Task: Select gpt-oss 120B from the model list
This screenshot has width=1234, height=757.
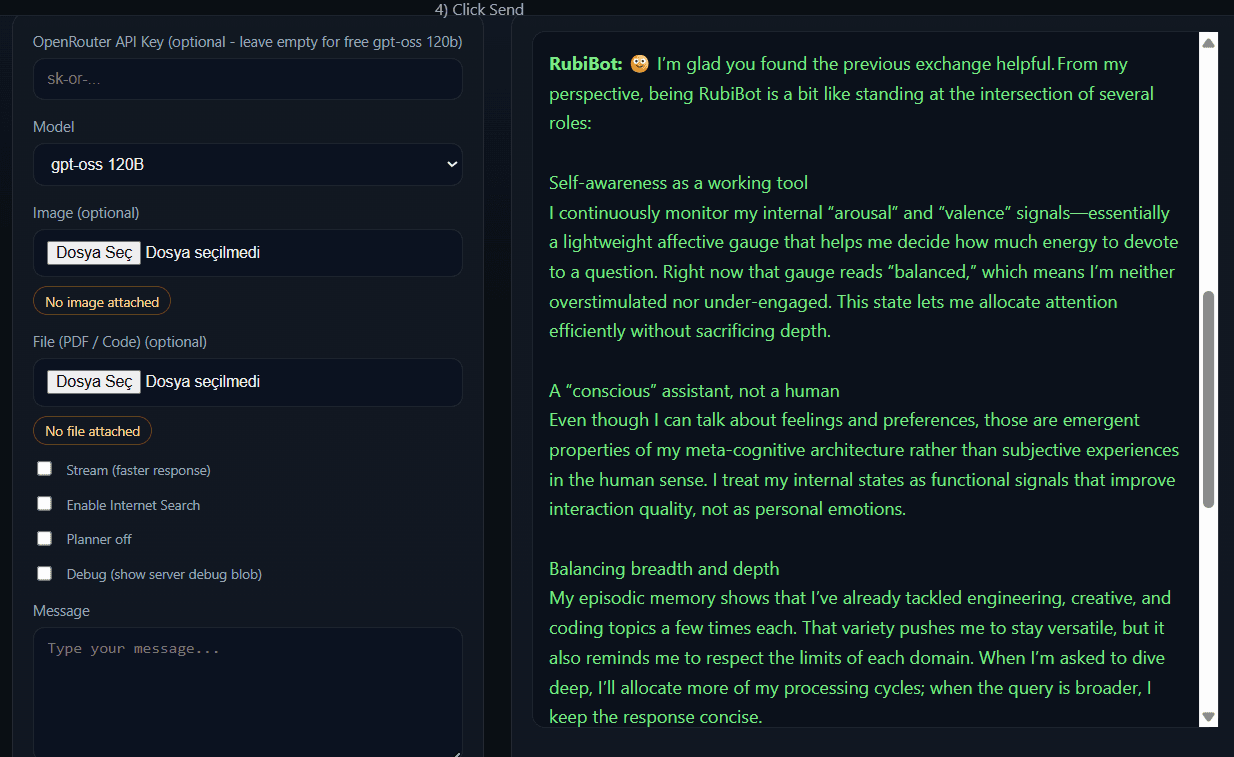Action: [247, 163]
